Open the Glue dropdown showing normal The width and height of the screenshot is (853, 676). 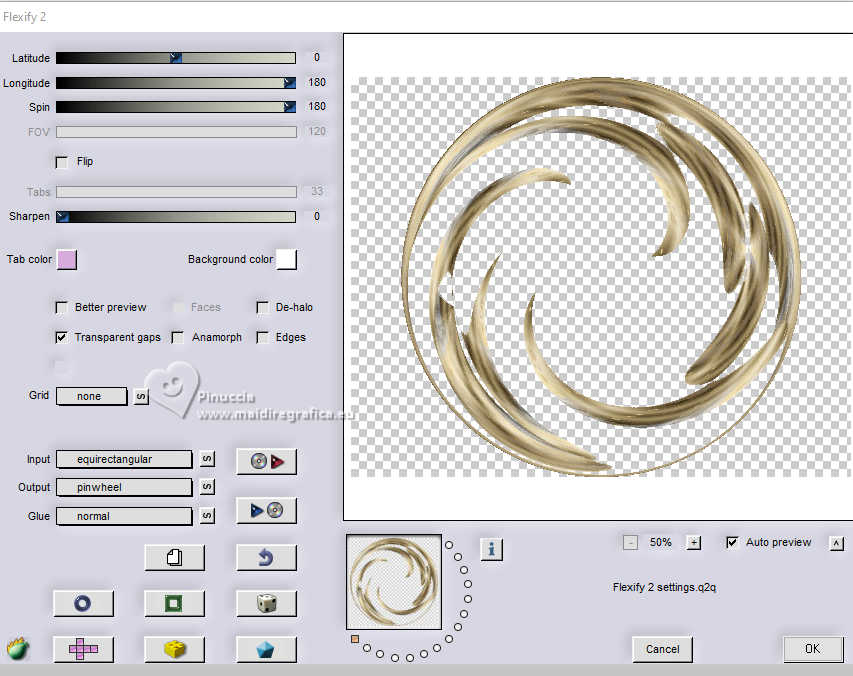124,516
